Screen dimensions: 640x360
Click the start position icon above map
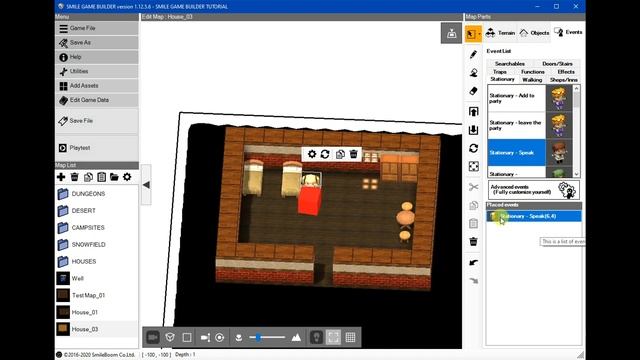[x=451, y=33]
